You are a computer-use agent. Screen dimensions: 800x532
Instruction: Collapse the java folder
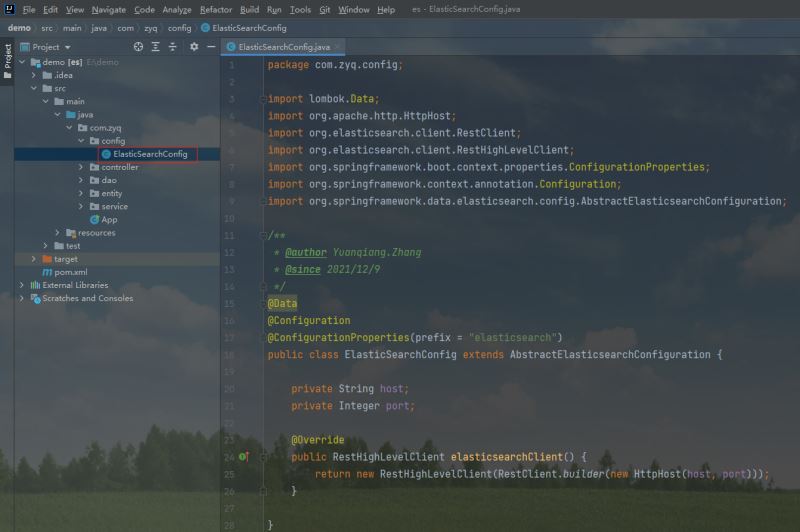pos(57,115)
